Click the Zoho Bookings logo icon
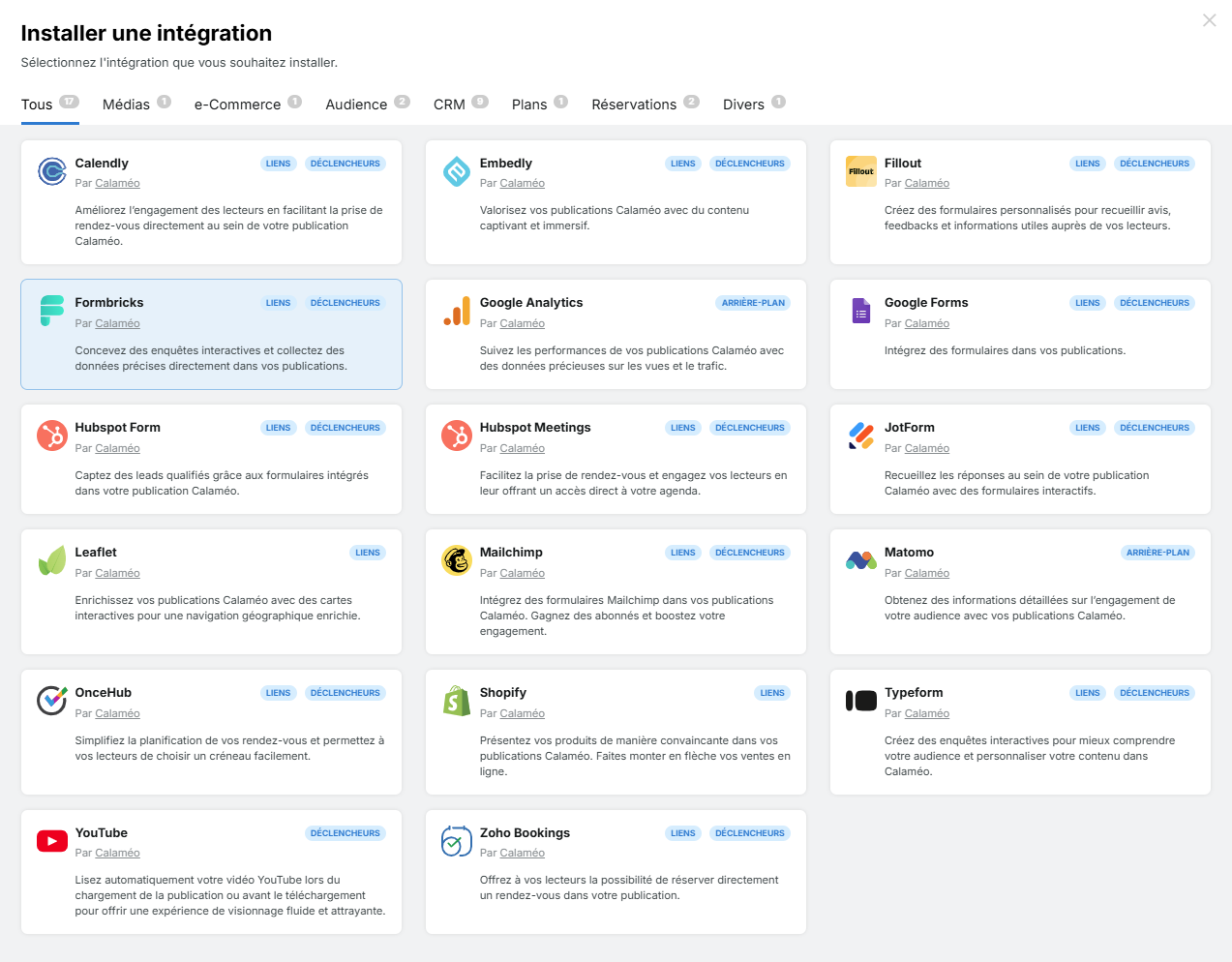This screenshot has width=1232, height=962. coord(457,841)
